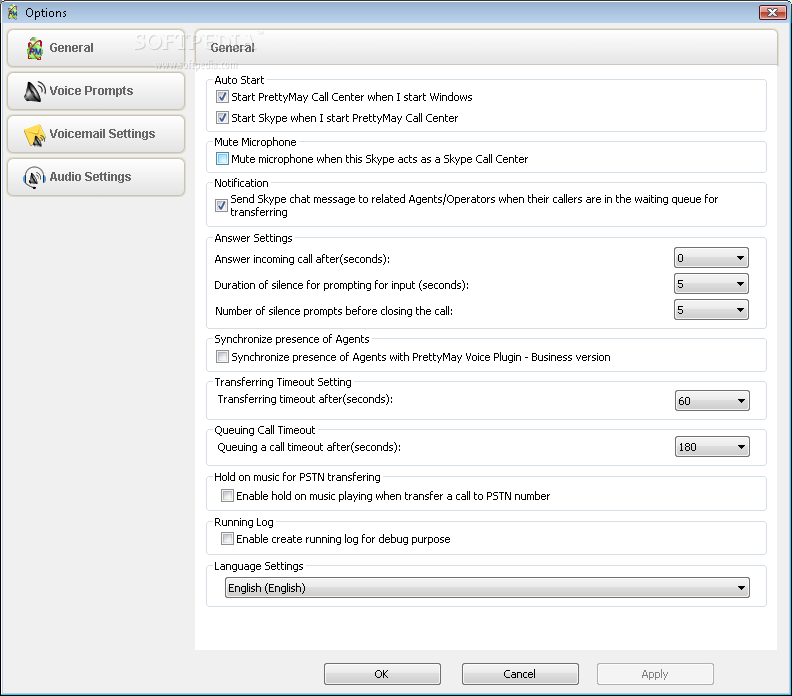Switch to Voicemail Settings tab
This screenshot has height=696, width=792.
(x=96, y=134)
